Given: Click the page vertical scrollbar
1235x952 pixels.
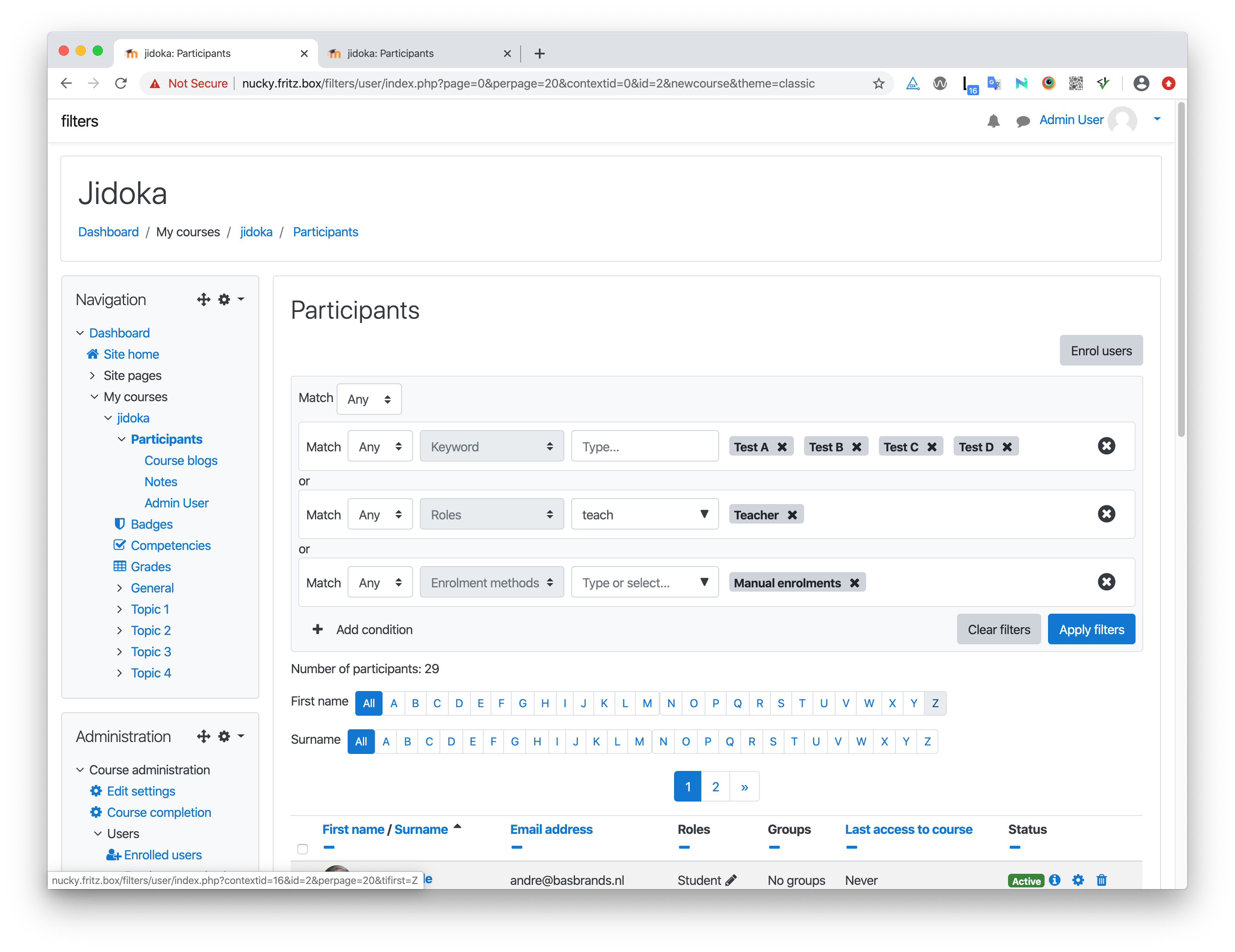Looking at the screenshot, I should (1181, 269).
